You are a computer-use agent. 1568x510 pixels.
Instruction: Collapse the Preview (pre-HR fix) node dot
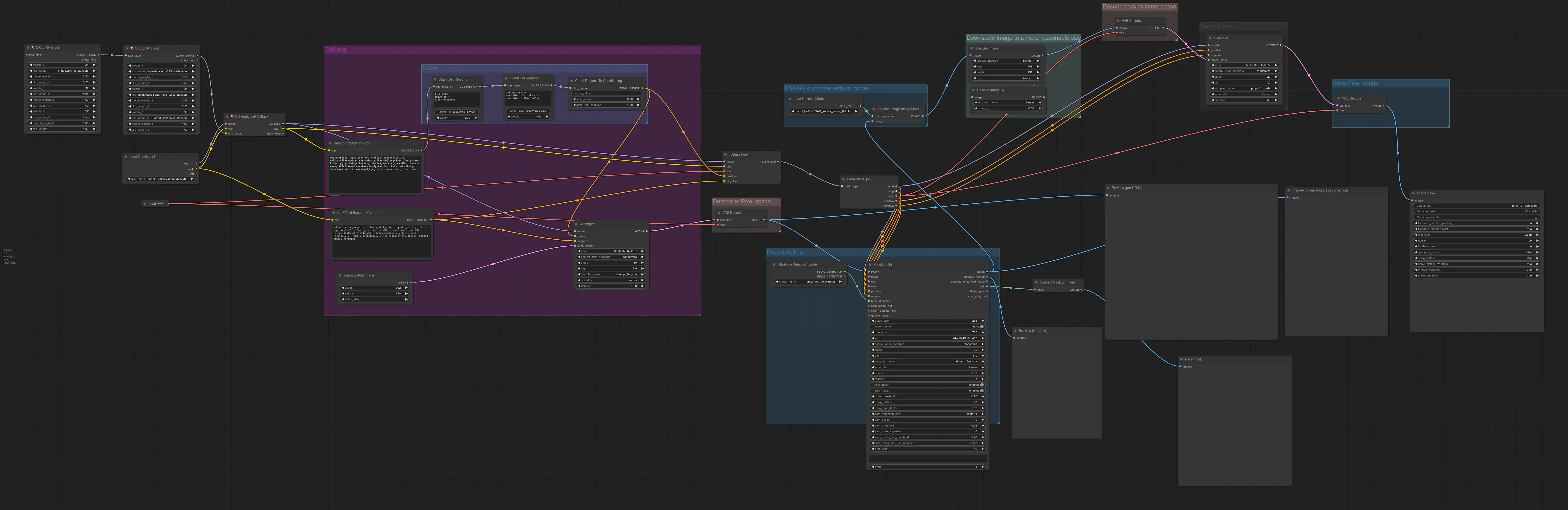(x=1108, y=188)
